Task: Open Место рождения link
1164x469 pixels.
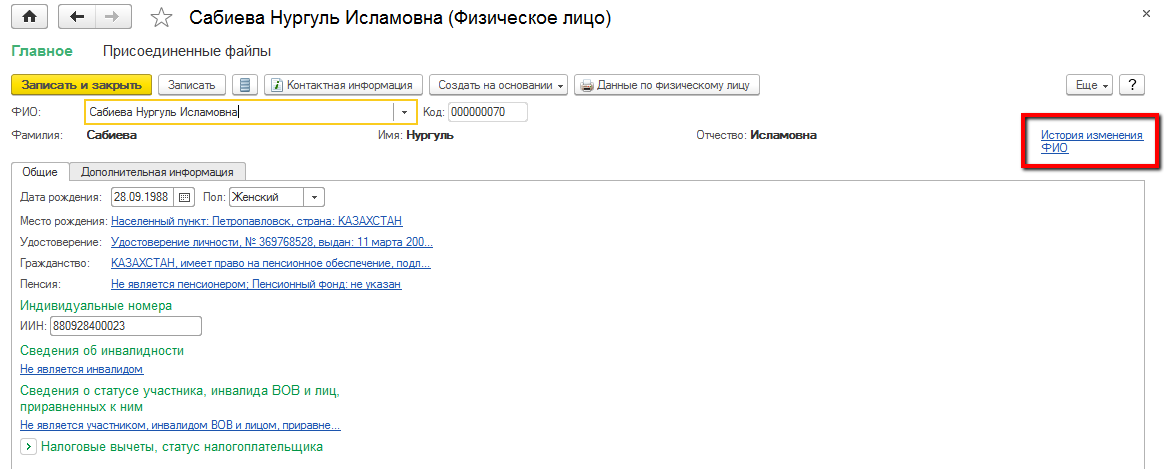Action: pos(257,221)
